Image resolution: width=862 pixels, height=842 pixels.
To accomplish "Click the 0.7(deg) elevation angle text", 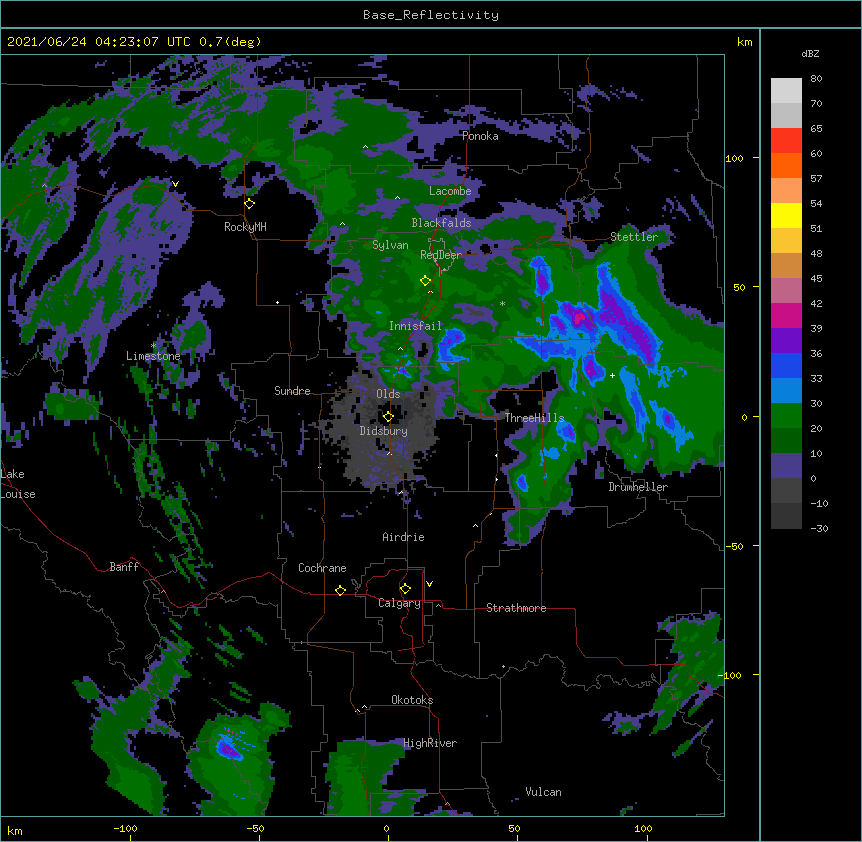I will coord(230,42).
